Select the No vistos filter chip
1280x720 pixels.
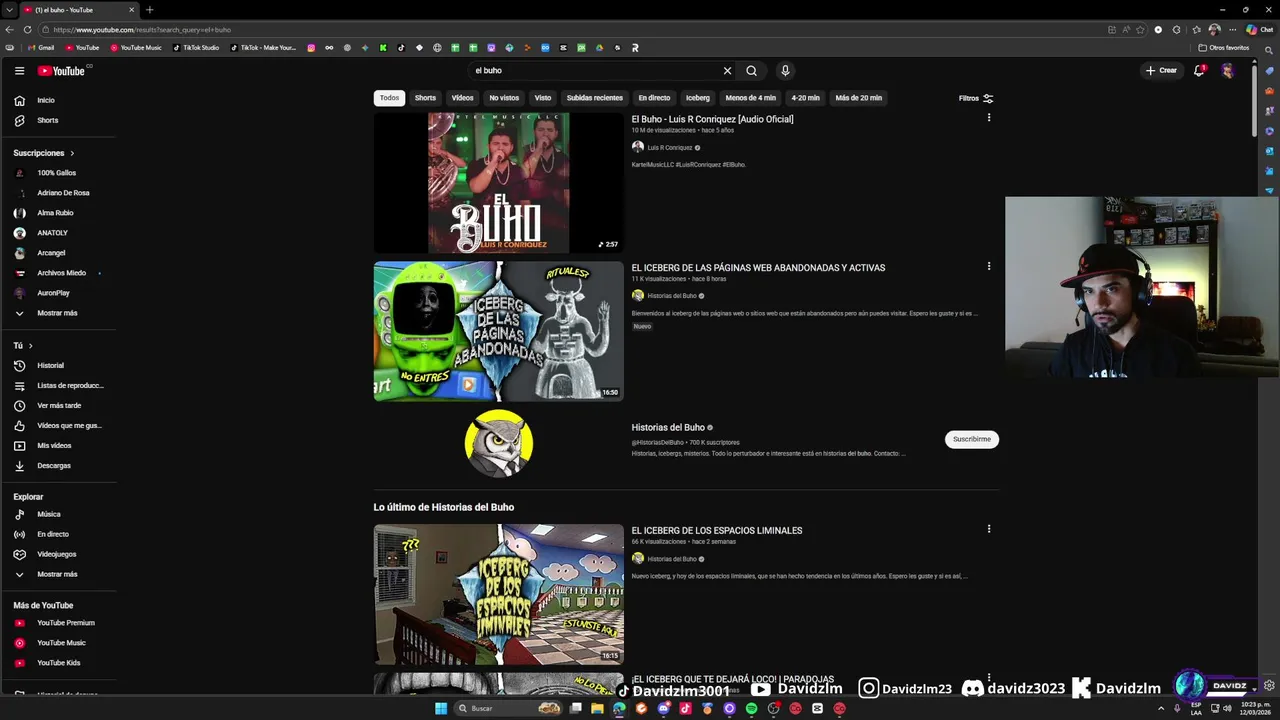click(x=504, y=98)
